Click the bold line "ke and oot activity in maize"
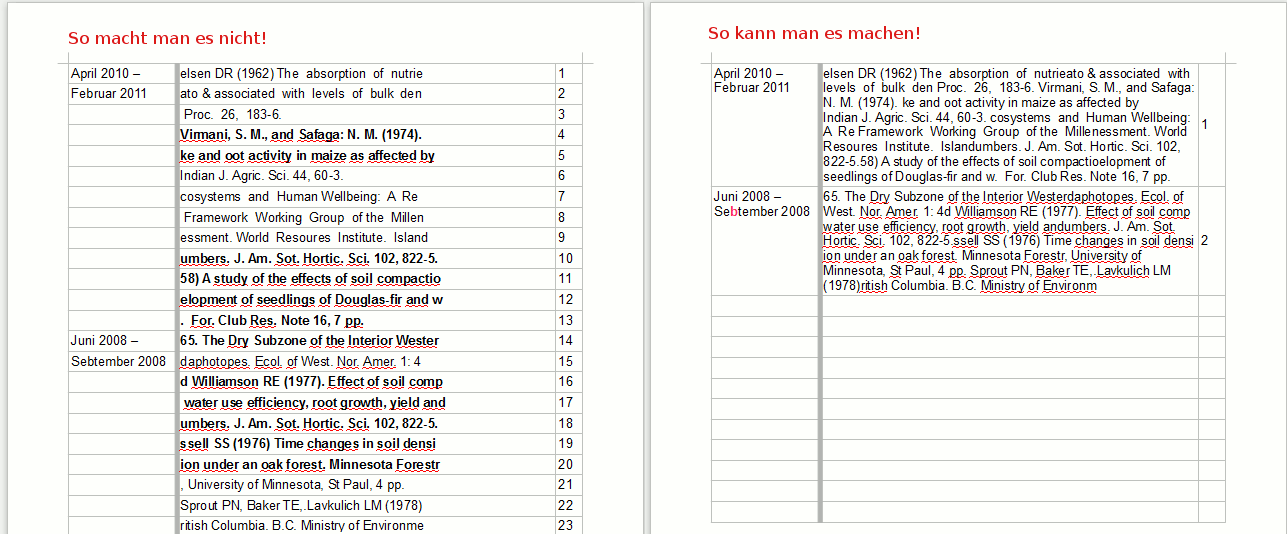This screenshot has height=534, width=1287. coord(306,156)
